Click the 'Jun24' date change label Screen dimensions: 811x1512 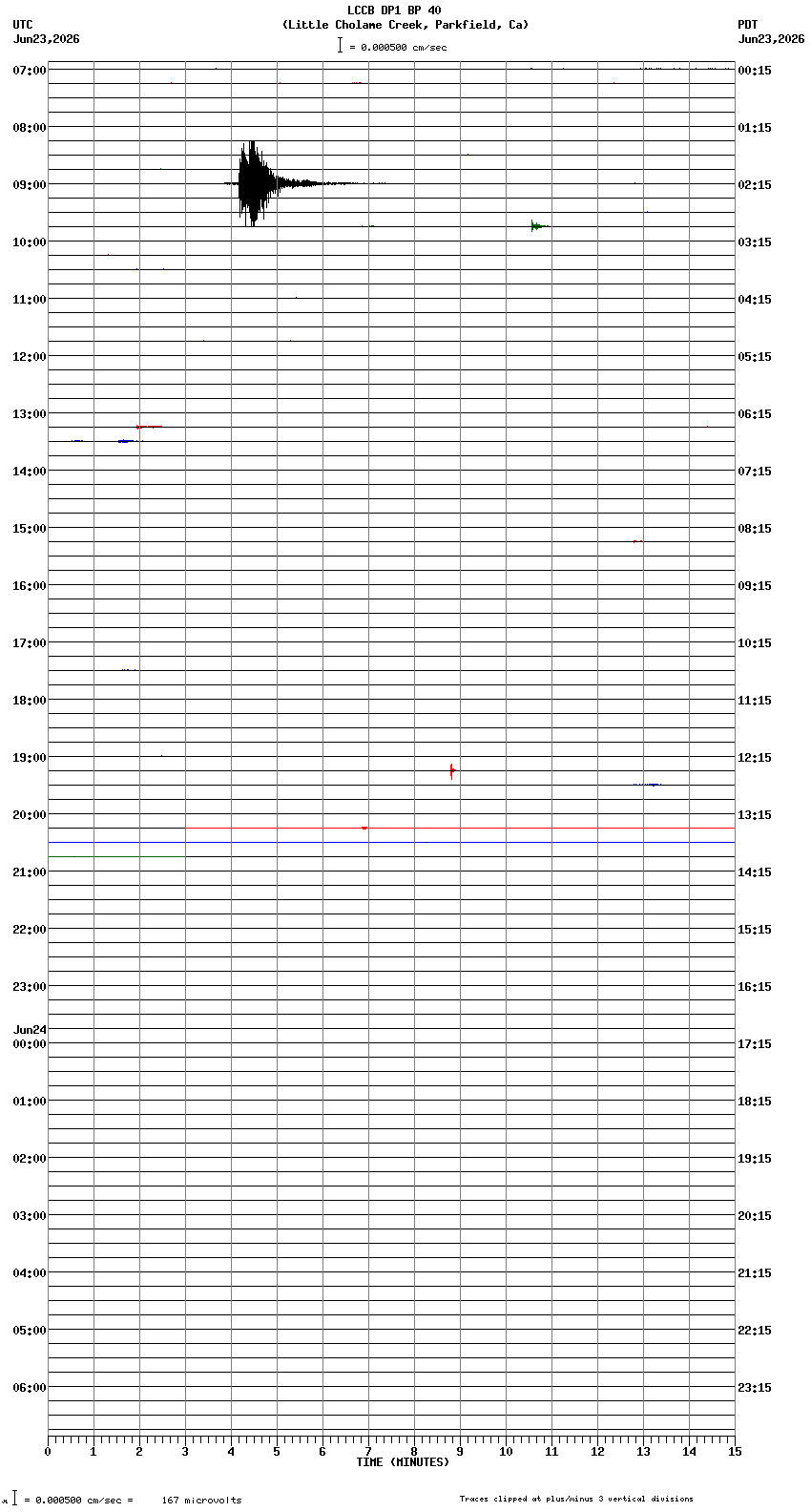click(x=30, y=1030)
